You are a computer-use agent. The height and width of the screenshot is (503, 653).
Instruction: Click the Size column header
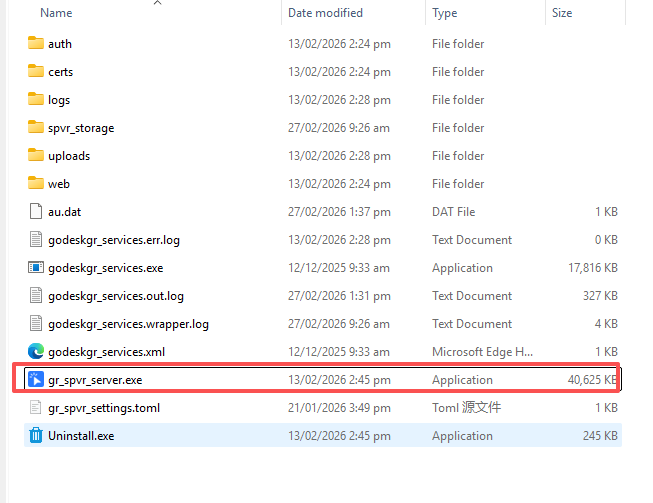[562, 13]
